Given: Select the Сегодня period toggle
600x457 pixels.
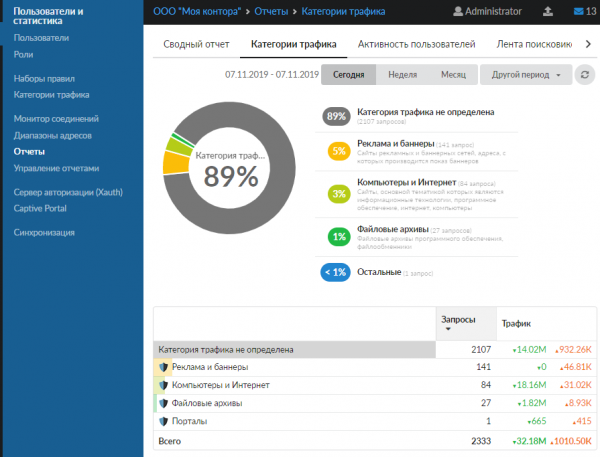Looking at the screenshot, I should click(348, 75).
